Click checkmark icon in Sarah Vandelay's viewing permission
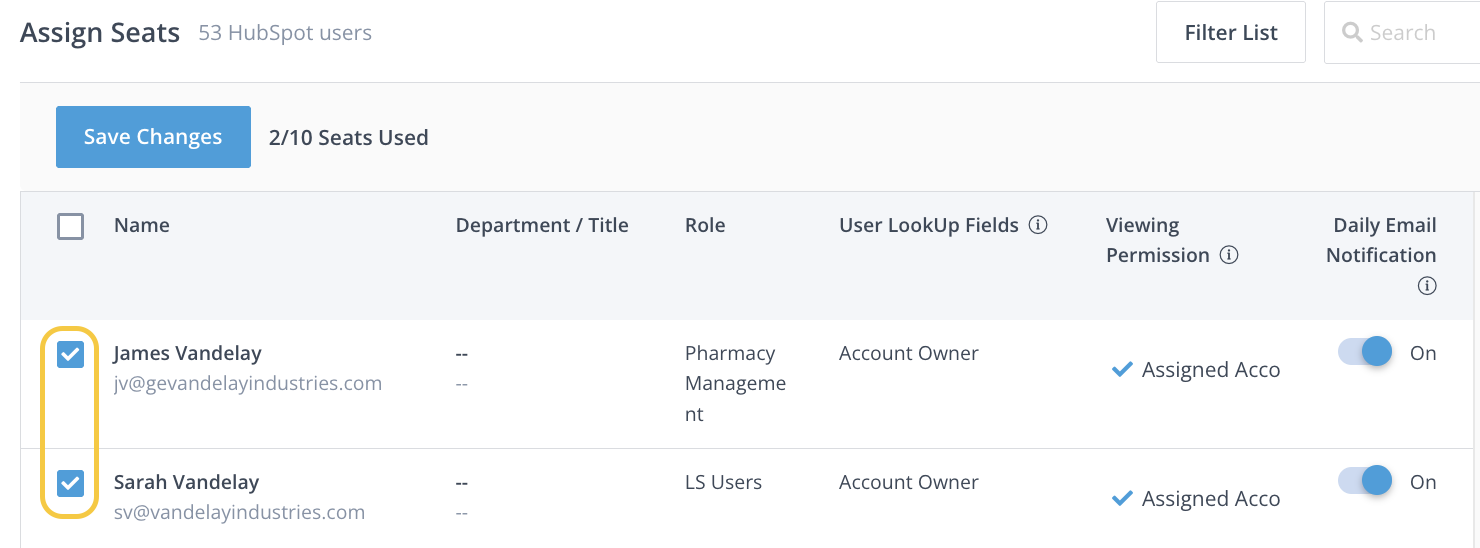Screen dimensions: 1480x548 click(x=1121, y=498)
